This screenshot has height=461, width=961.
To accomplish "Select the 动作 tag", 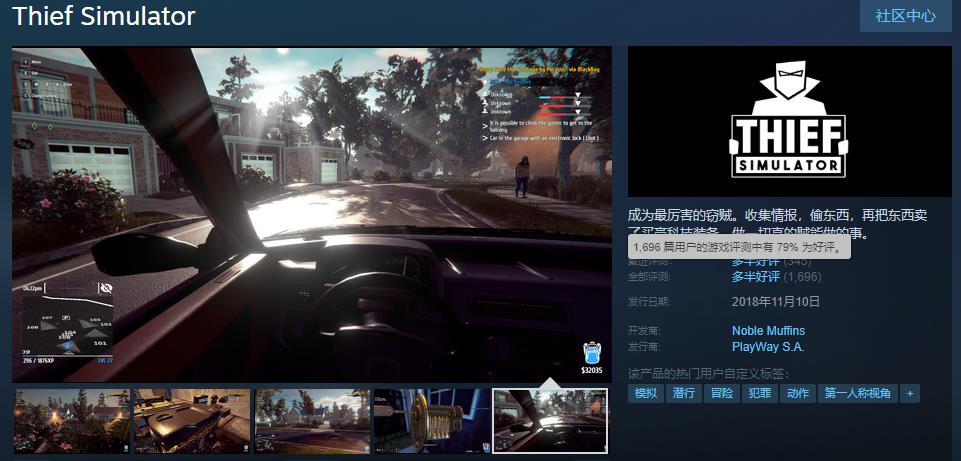I will click(x=797, y=393).
